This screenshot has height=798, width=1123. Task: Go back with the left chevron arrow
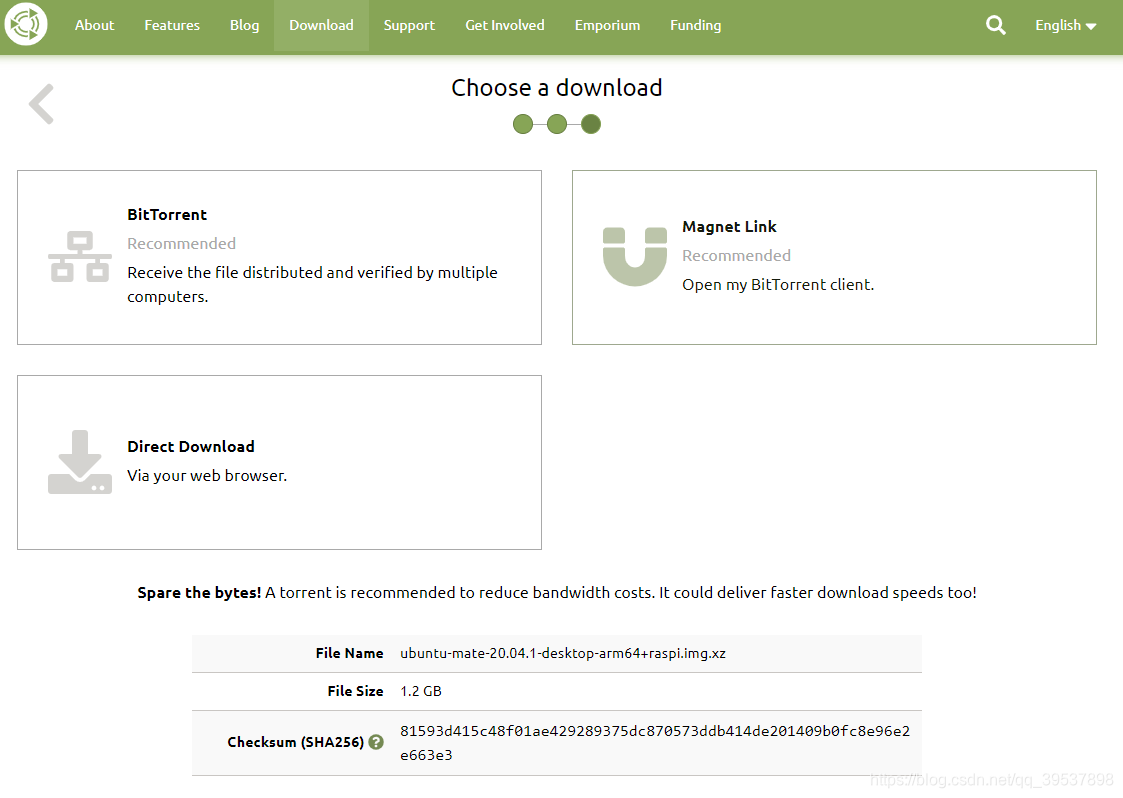click(x=42, y=104)
